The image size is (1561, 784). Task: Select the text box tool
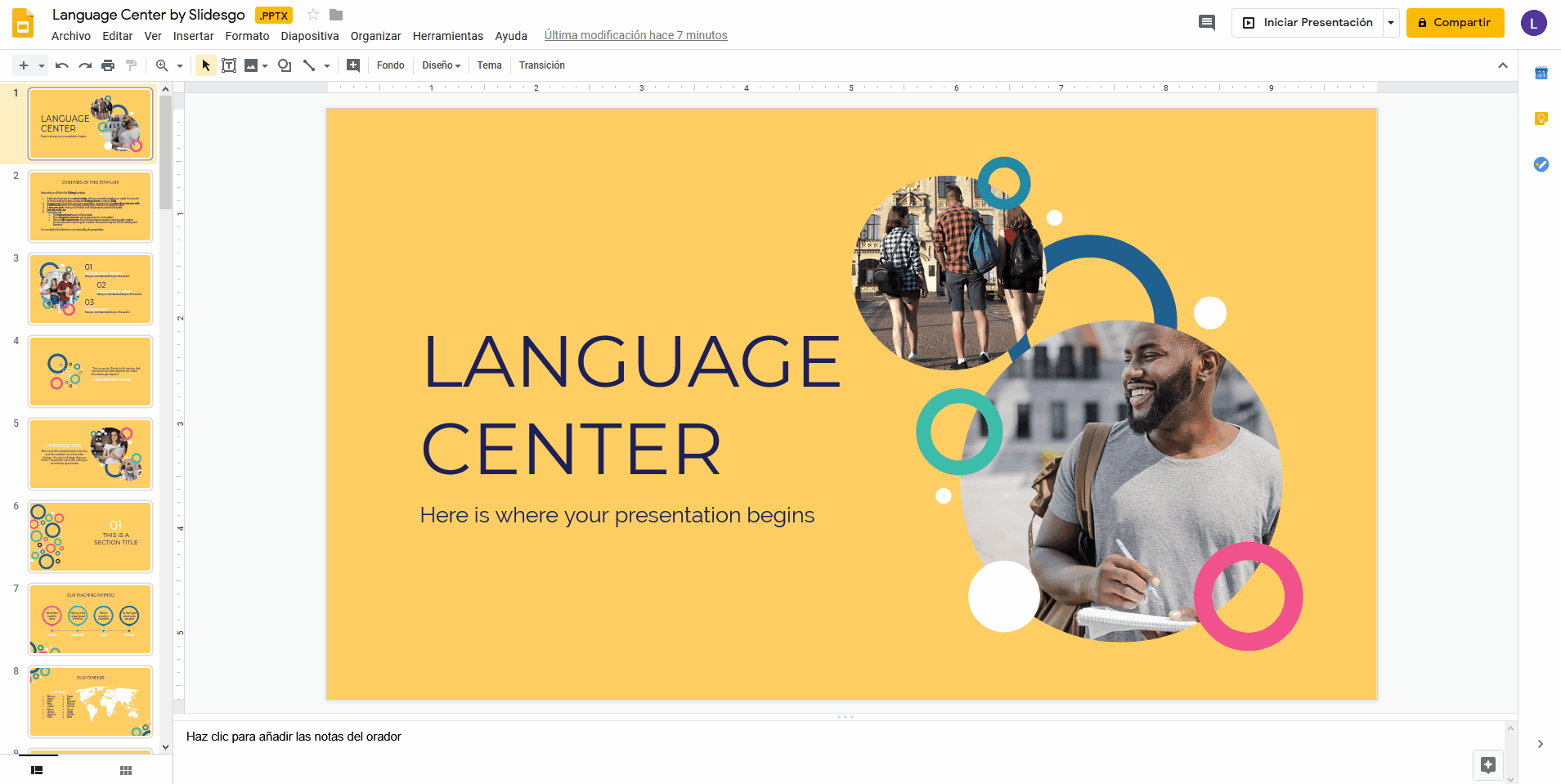(x=229, y=65)
